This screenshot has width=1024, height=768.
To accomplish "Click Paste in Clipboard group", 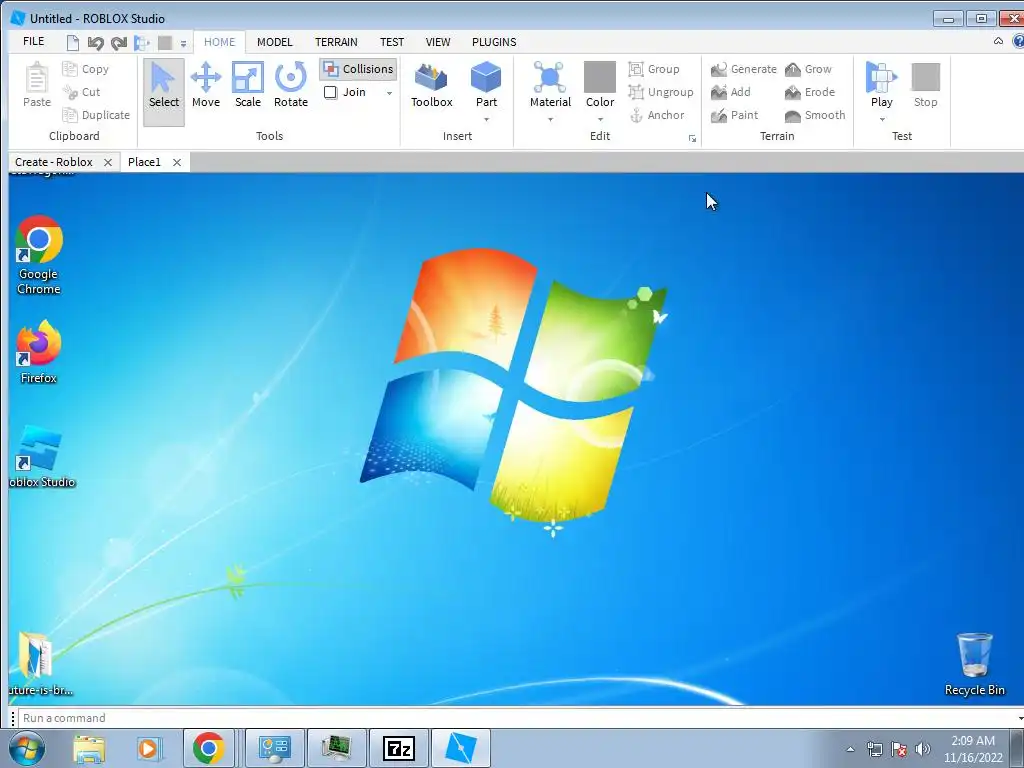I will (37, 85).
